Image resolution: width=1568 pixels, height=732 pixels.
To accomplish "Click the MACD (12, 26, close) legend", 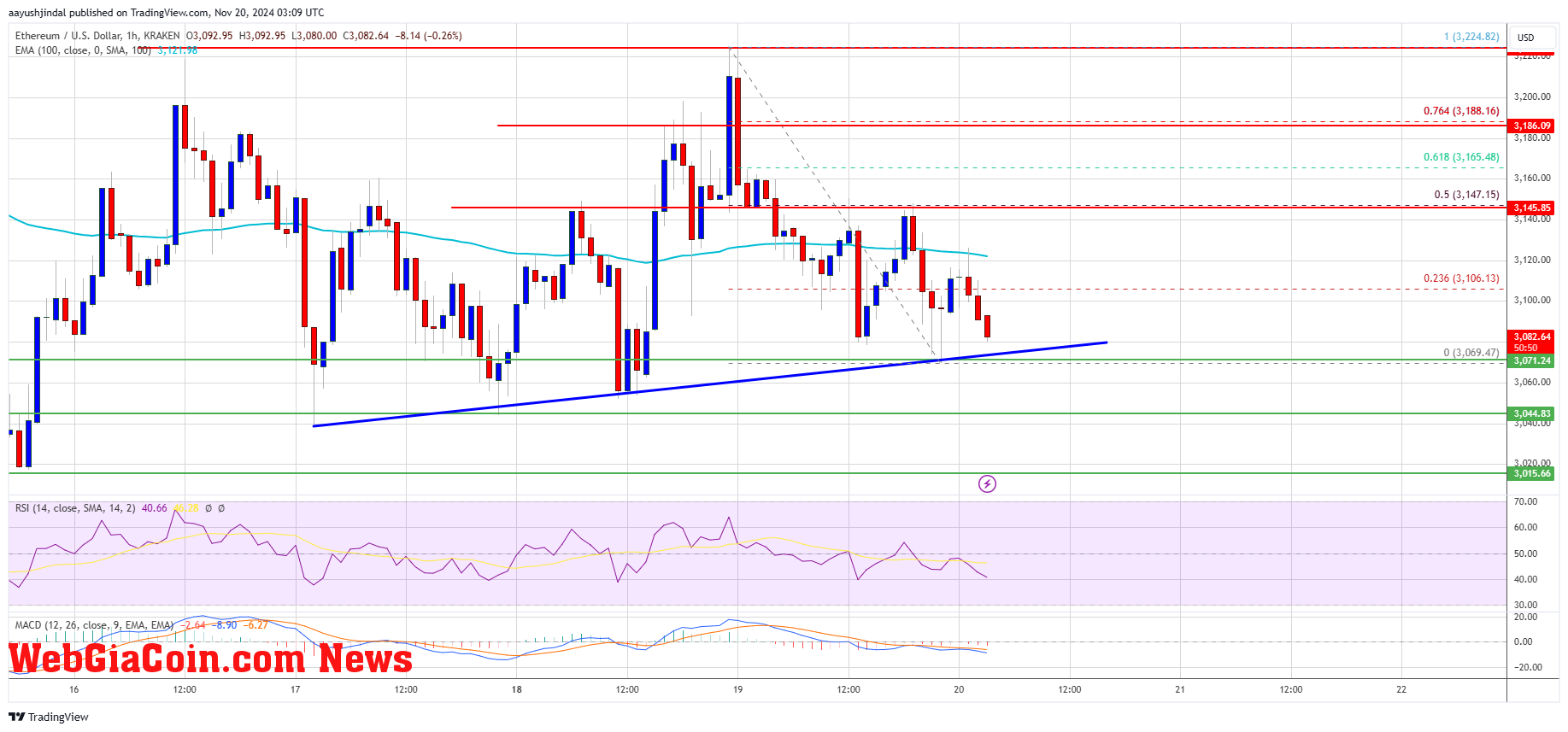I will pos(94,625).
